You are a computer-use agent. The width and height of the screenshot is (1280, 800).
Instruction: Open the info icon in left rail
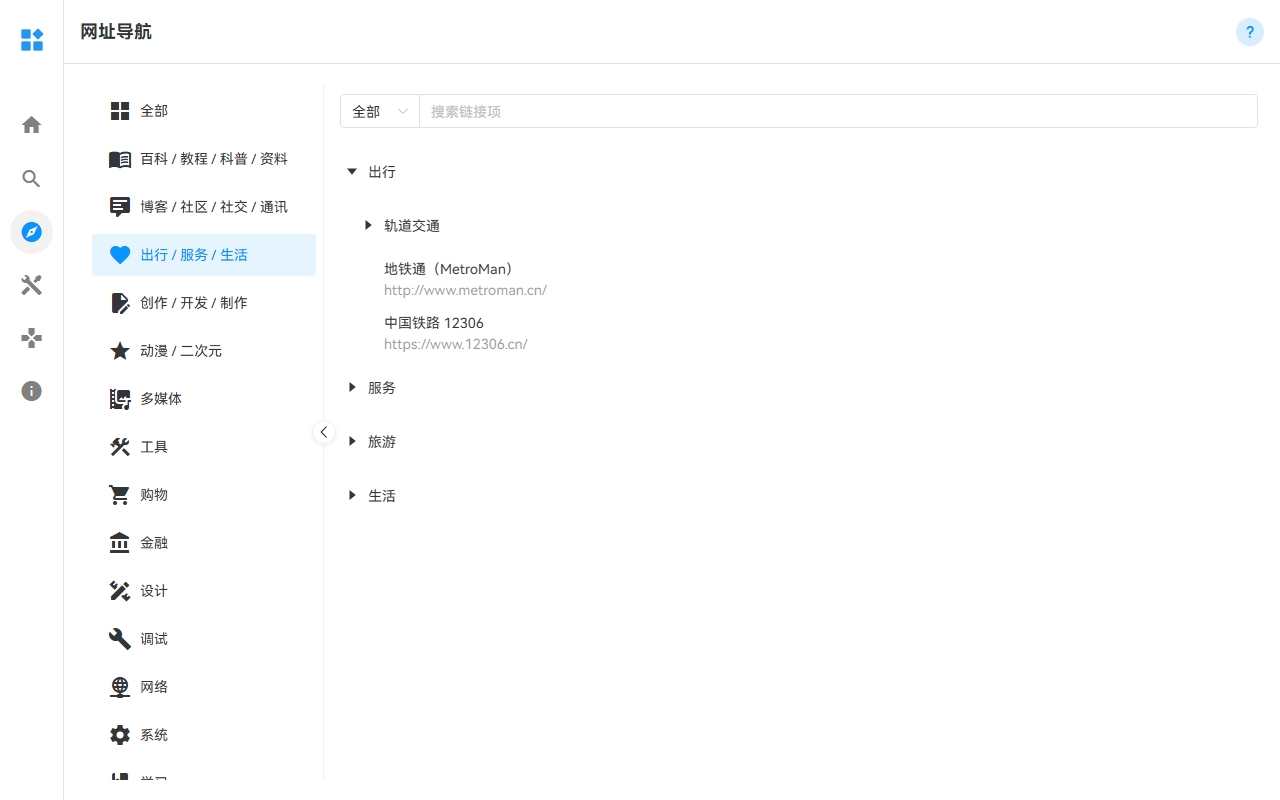pyautogui.click(x=31, y=391)
